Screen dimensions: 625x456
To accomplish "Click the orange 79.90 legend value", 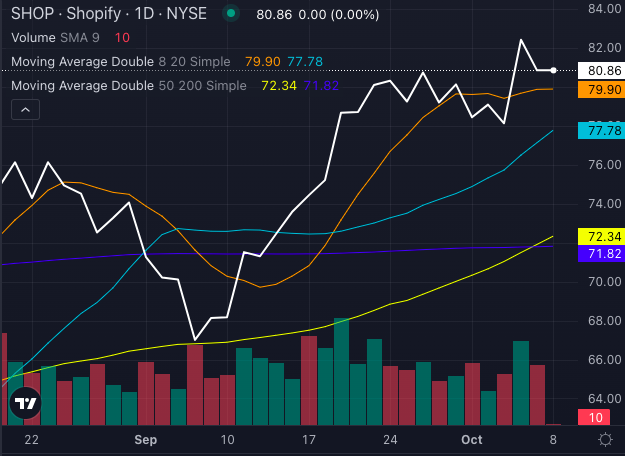I will pyautogui.click(x=263, y=62).
